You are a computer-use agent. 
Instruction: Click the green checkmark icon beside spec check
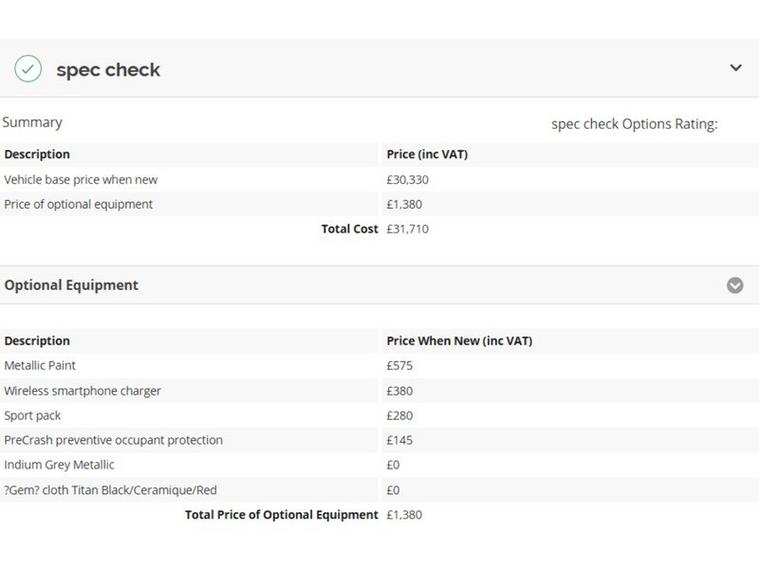coord(28,69)
